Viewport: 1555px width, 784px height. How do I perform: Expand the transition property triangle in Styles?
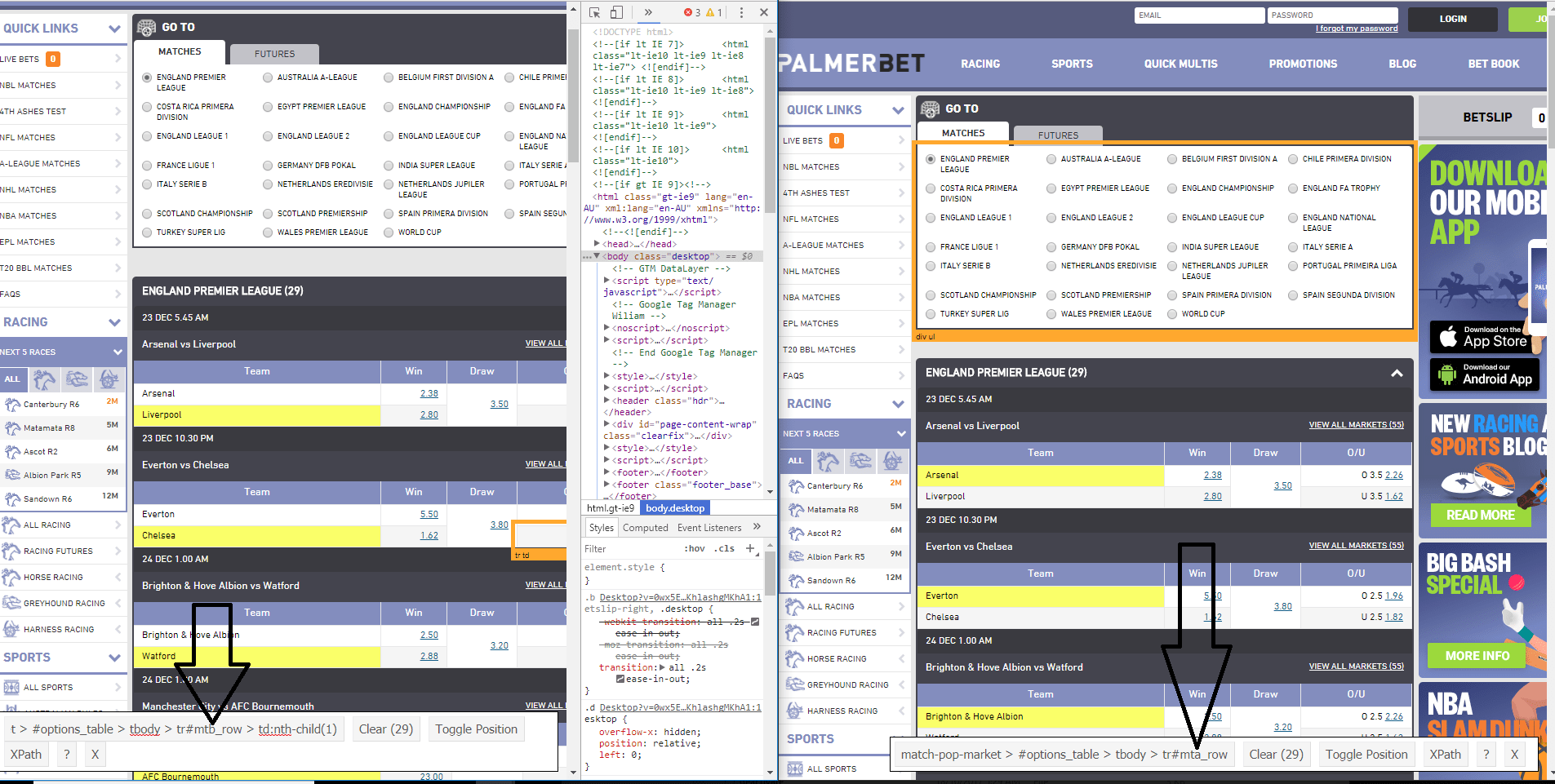tap(663, 667)
